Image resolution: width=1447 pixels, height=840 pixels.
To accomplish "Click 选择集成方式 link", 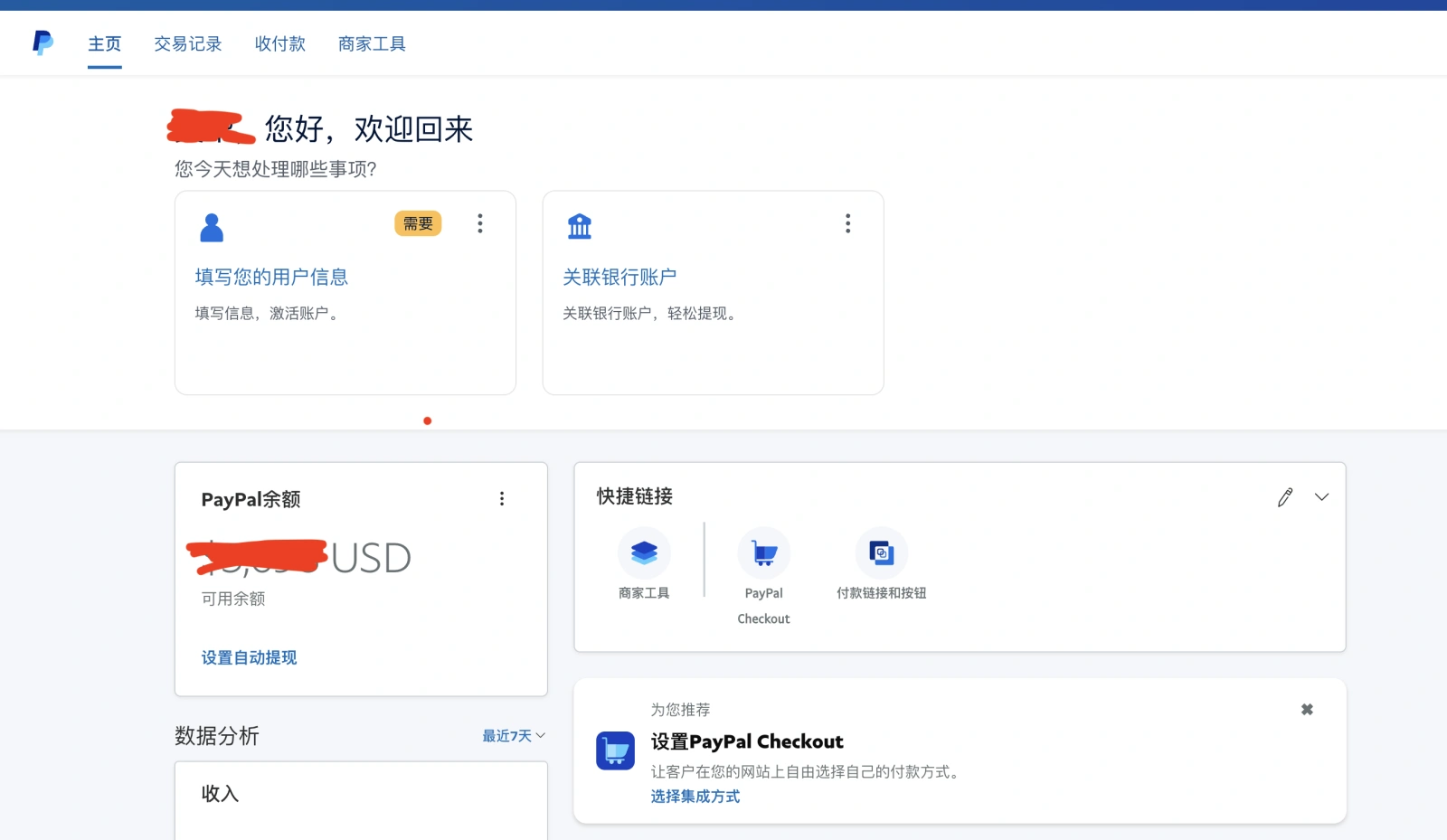I will pos(695,797).
